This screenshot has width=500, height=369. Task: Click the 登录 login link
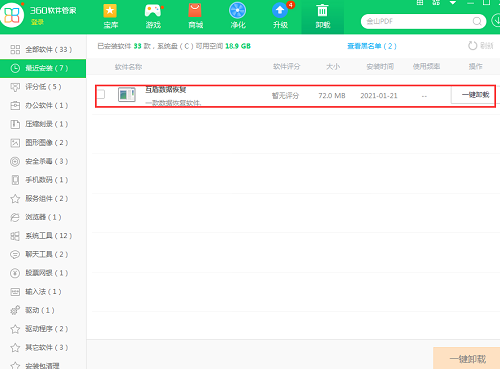pos(37,22)
